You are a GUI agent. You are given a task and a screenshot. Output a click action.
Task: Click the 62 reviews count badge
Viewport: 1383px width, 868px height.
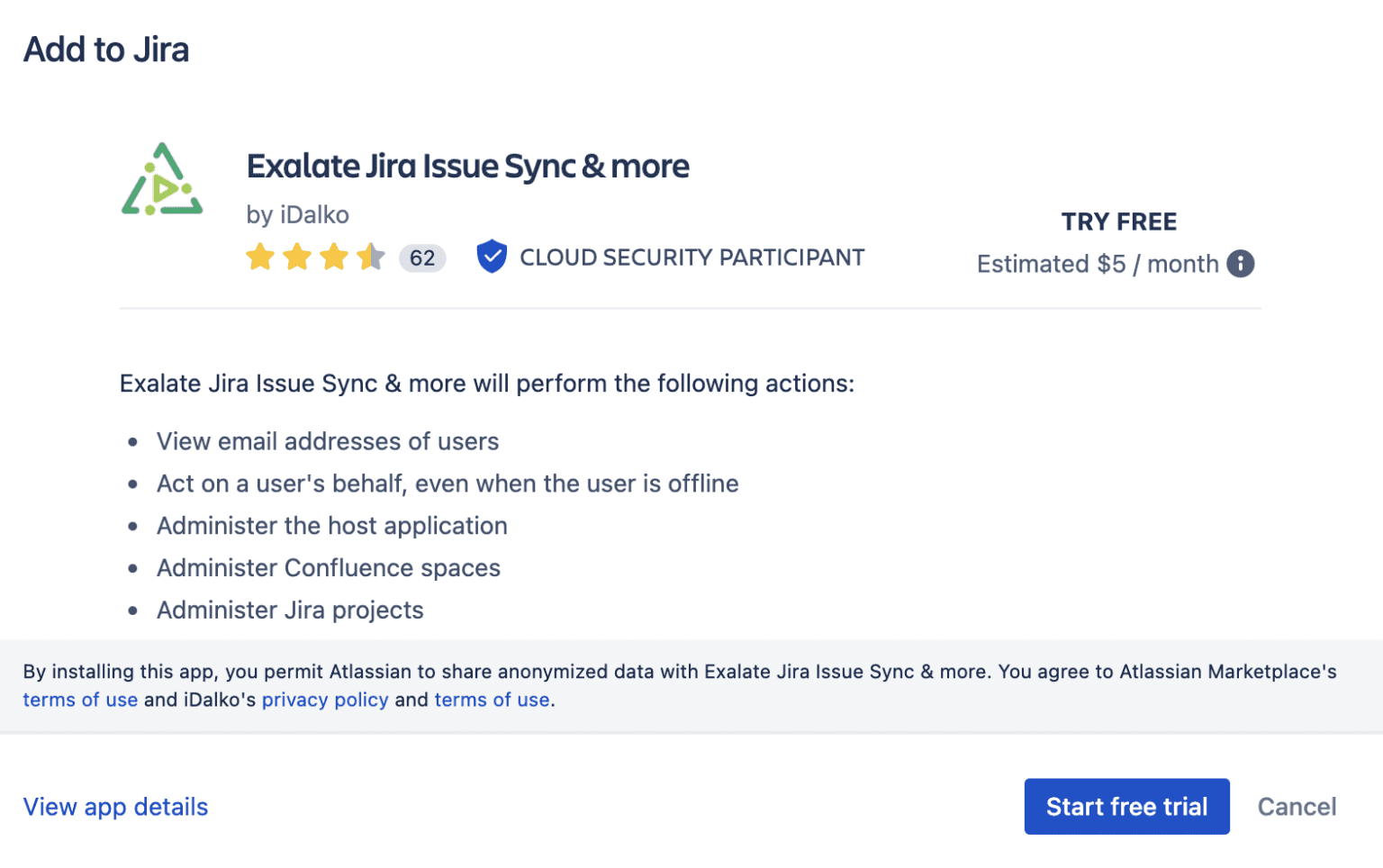422,258
